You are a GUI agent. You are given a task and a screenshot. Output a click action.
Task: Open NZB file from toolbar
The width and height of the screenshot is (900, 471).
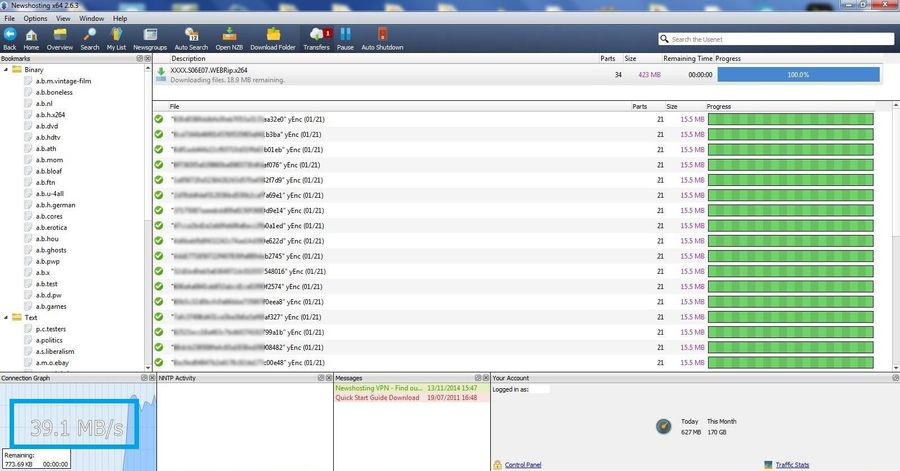[x=229, y=38]
